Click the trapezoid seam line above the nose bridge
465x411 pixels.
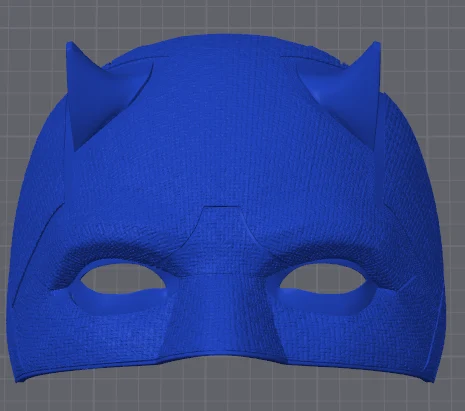point(221,207)
